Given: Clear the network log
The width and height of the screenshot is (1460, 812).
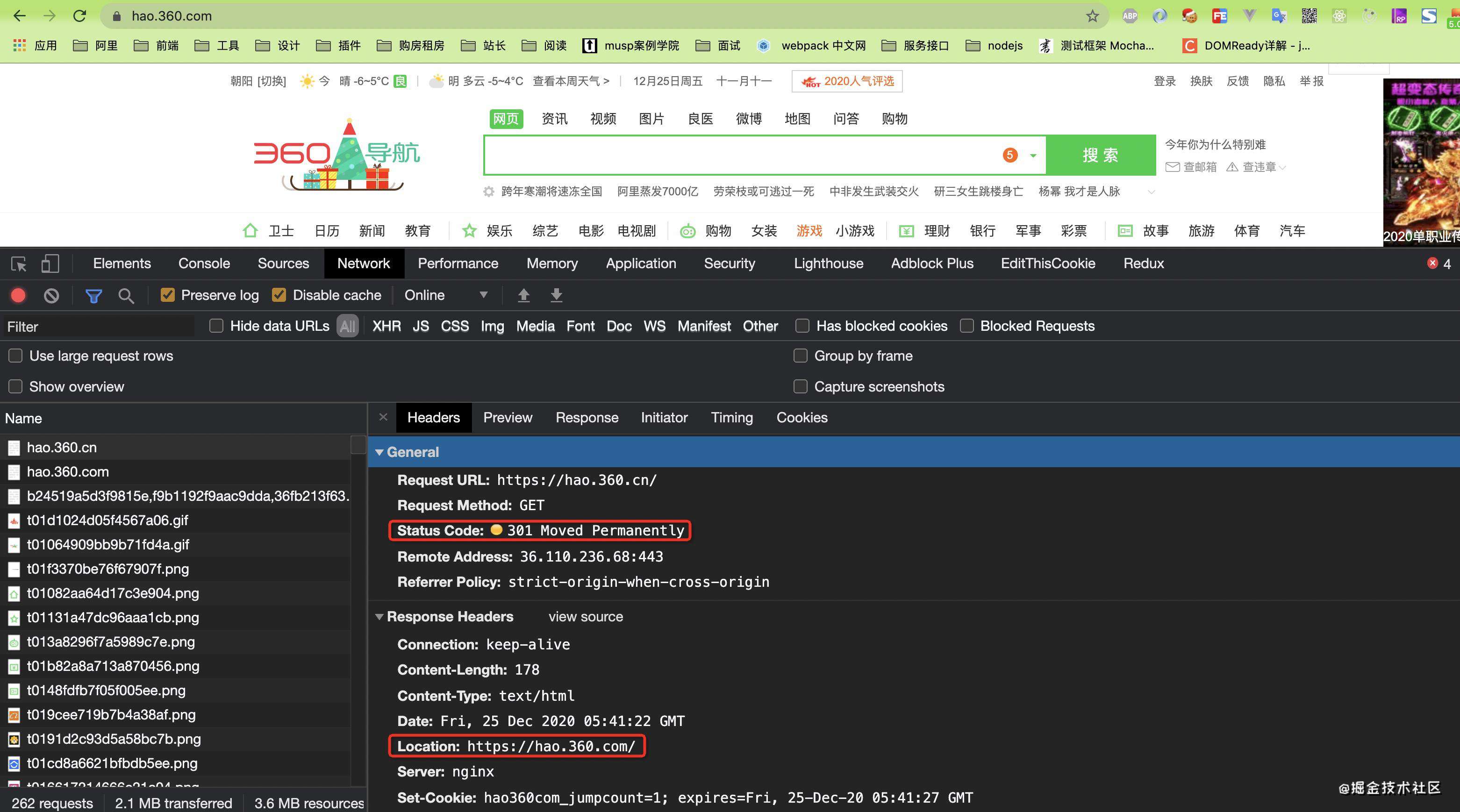Looking at the screenshot, I should coord(51,295).
